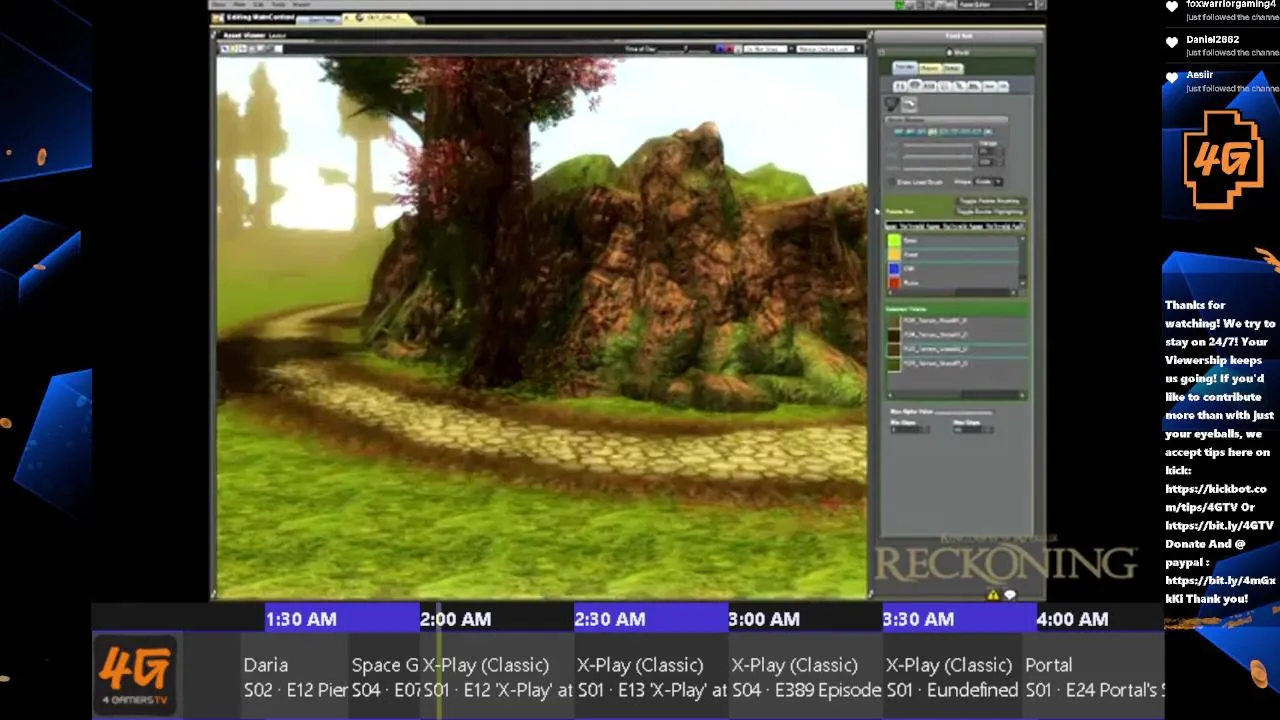1280x720 pixels.
Task: Click the 4 Gamers TV logo beside schedule
Action: click(135, 676)
